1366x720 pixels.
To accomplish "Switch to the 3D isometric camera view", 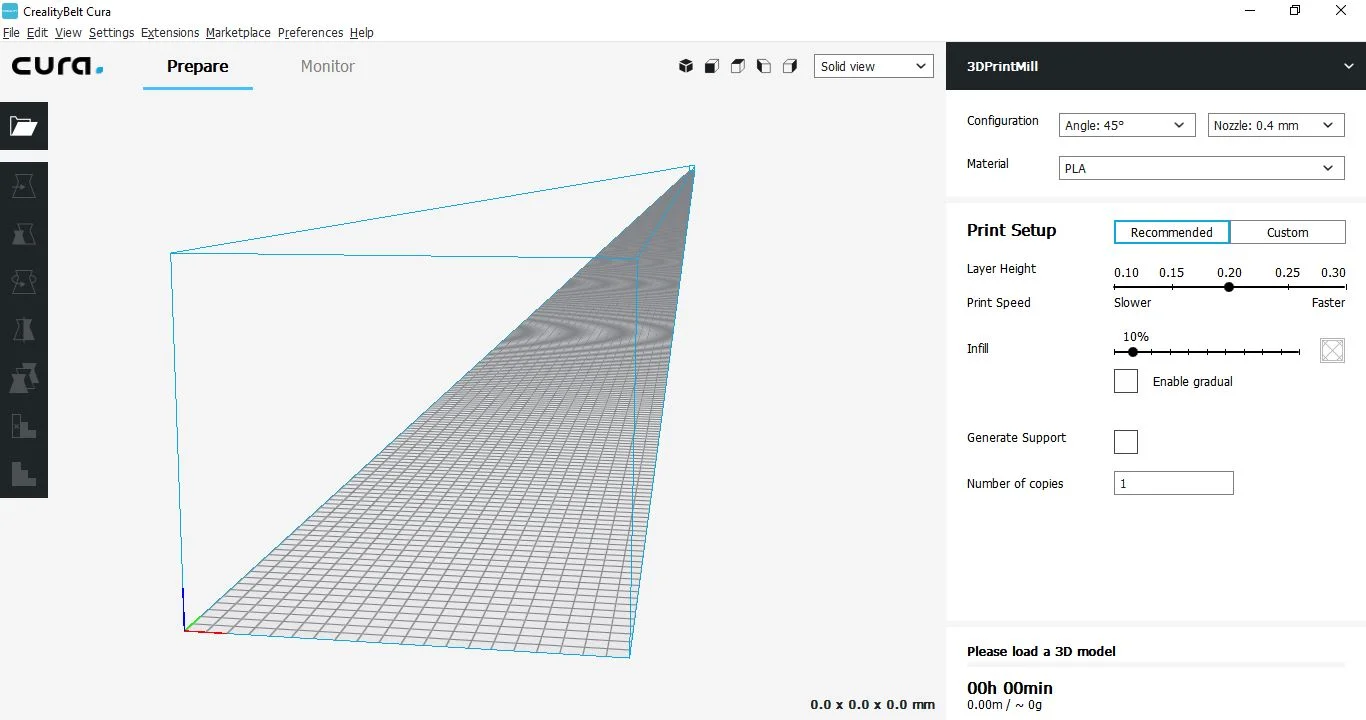I will tap(686, 66).
